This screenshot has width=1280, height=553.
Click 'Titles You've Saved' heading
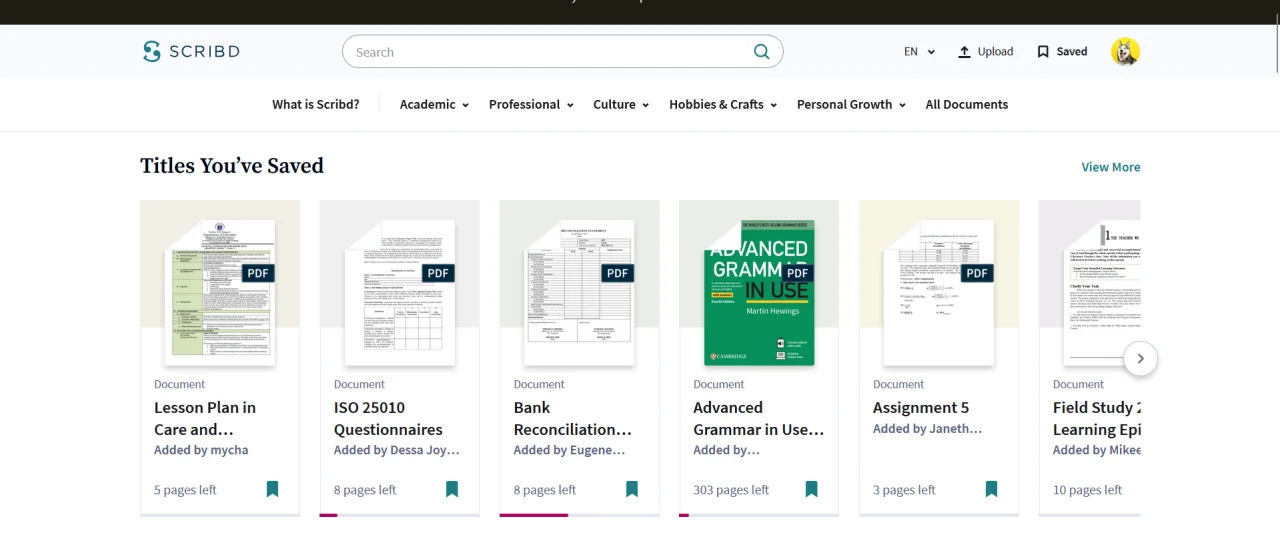(232, 166)
